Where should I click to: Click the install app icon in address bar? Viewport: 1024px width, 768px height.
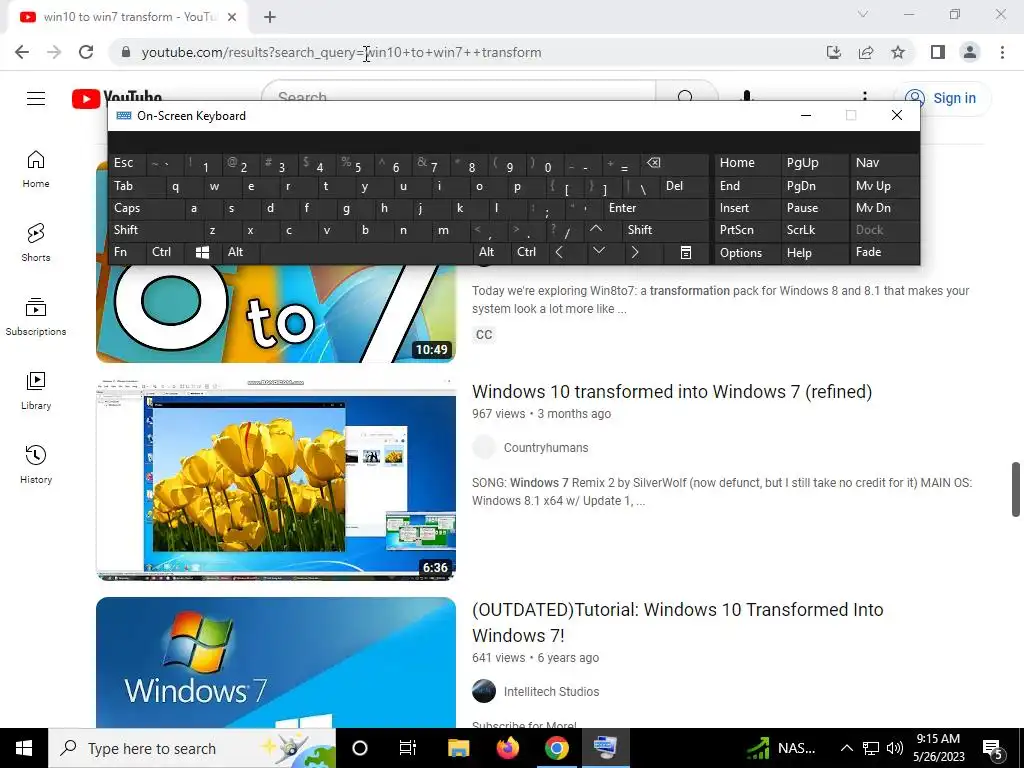pos(834,52)
